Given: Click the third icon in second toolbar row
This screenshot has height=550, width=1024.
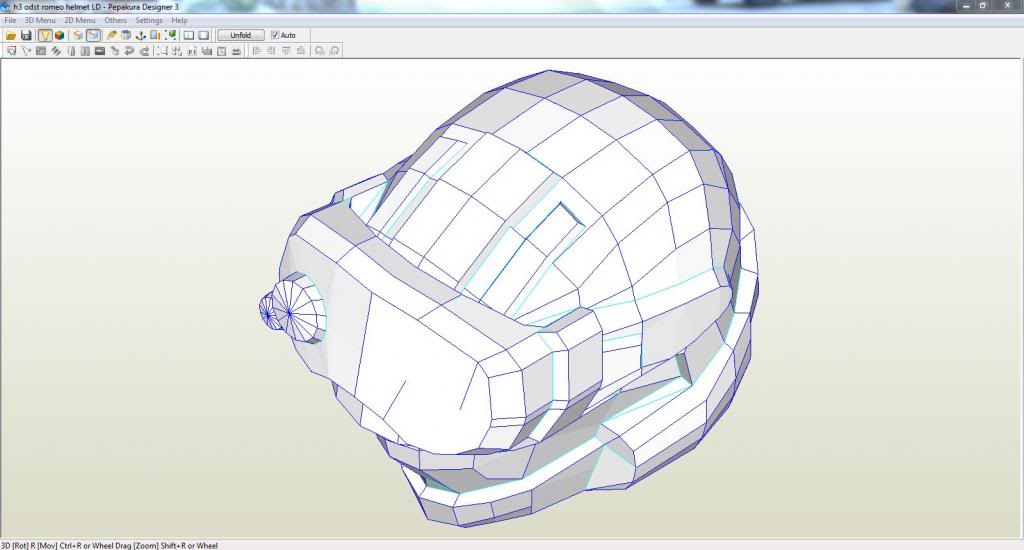Looking at the screenshot, I should [x=41, y=51].
